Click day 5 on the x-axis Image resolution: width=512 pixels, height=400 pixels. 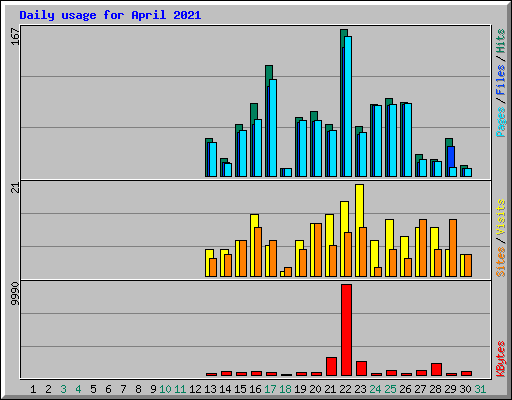tap(93, 389)
